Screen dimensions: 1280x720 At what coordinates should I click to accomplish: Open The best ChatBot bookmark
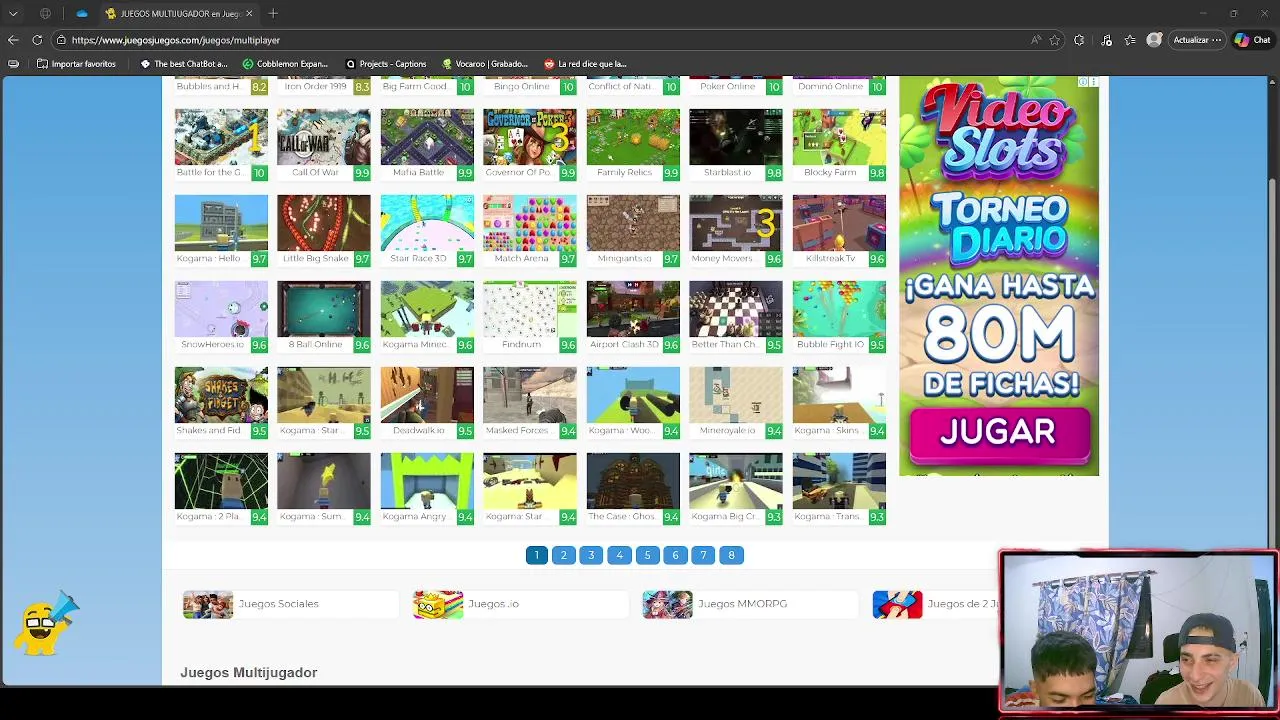pos(184,64)
